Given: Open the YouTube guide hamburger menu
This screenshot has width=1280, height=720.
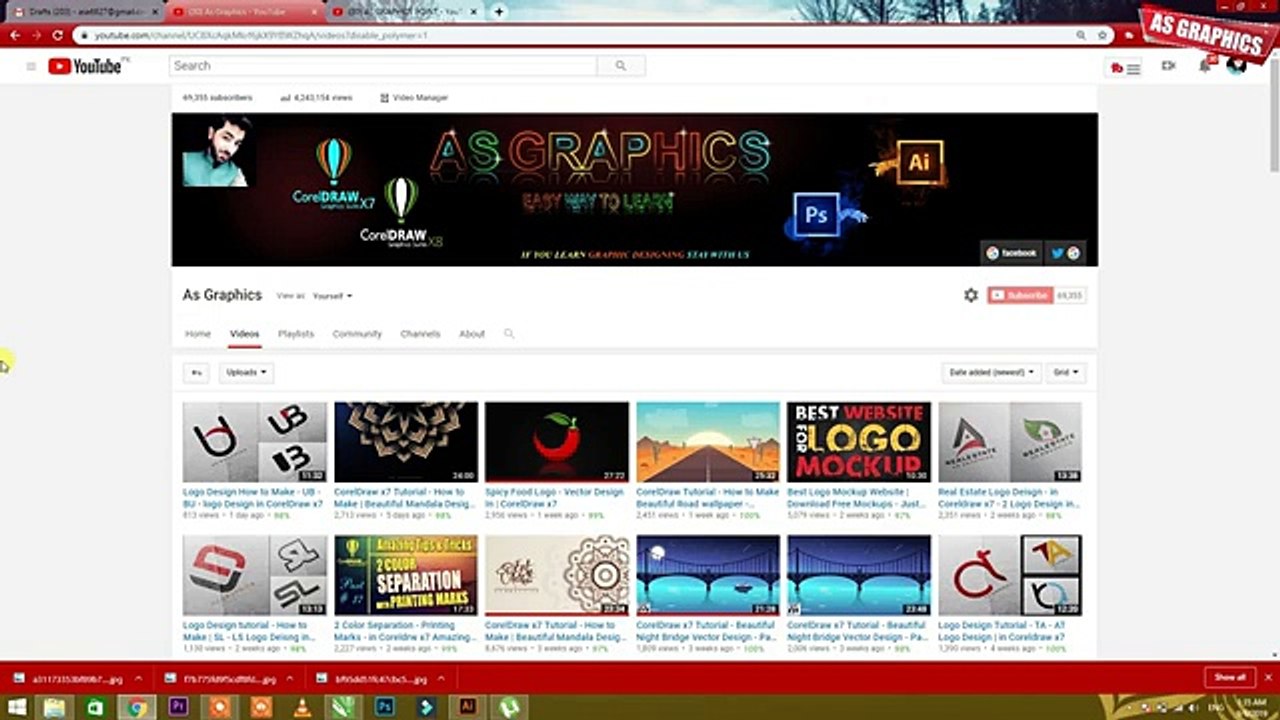Looking at the screenshot, I should [x=31, y=66].
